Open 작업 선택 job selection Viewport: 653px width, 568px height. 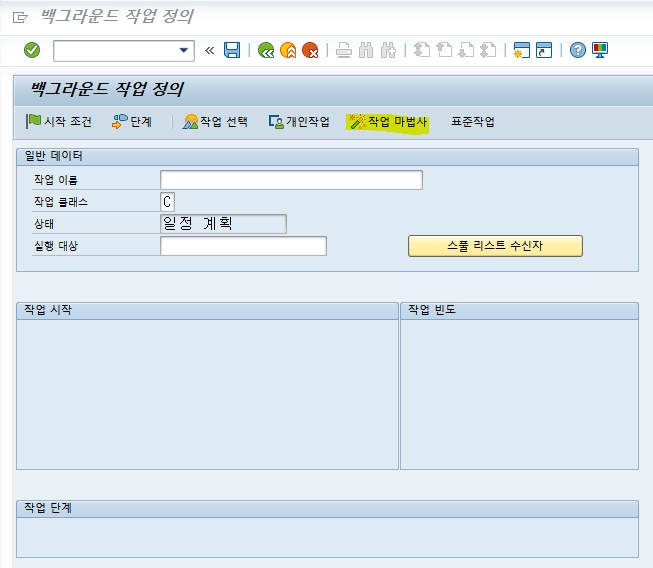coord(215,122)
